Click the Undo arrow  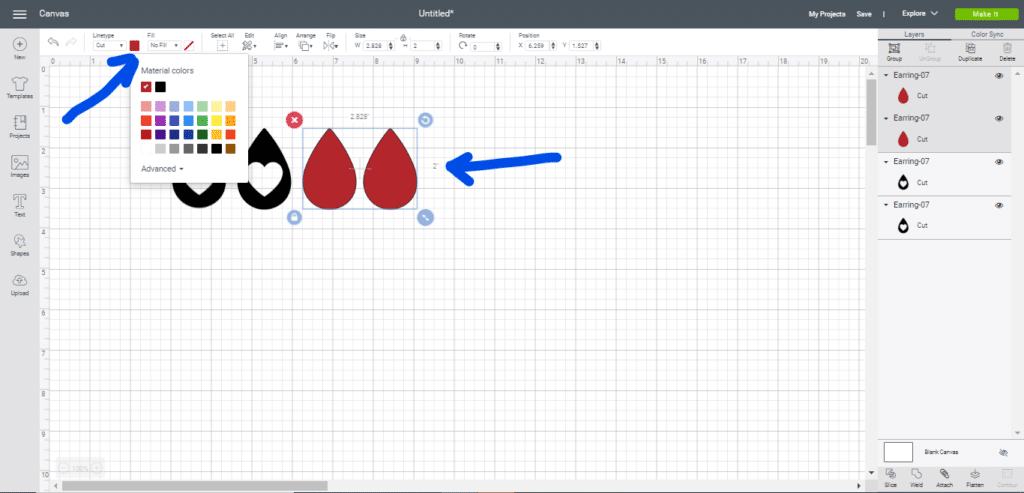pyautogui.click(x=54, y=41)
